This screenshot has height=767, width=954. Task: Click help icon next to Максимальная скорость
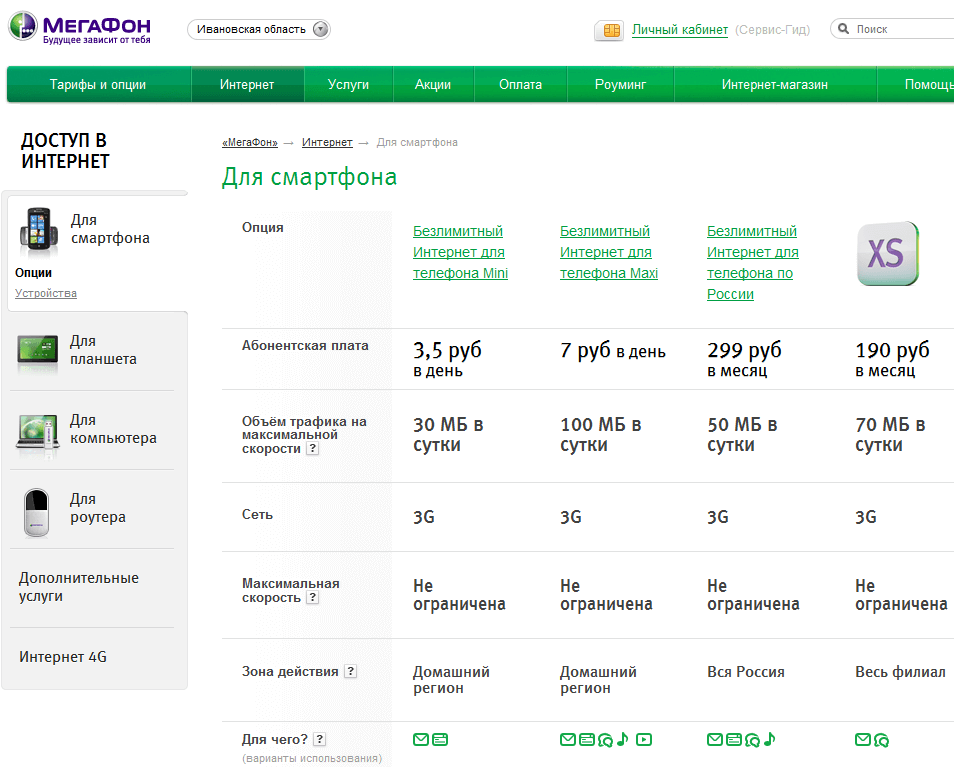point(312,597)
